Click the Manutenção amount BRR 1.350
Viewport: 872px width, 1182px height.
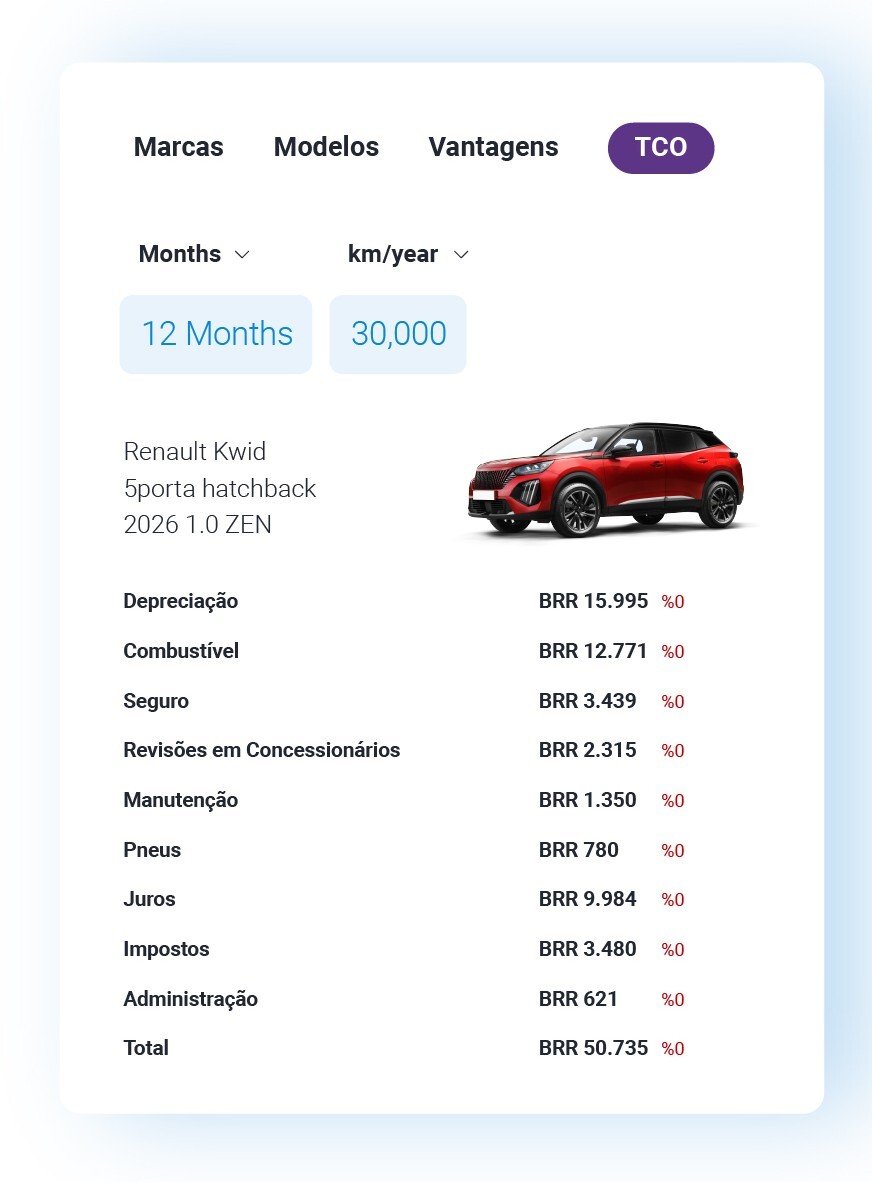point(588,800)
